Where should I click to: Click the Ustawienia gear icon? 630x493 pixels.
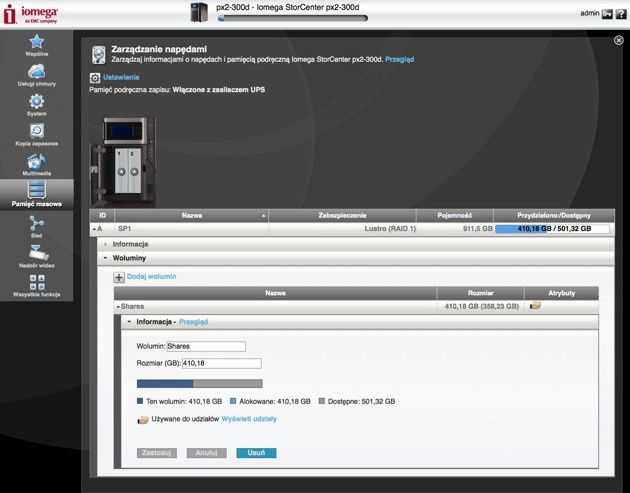[95, 78]
